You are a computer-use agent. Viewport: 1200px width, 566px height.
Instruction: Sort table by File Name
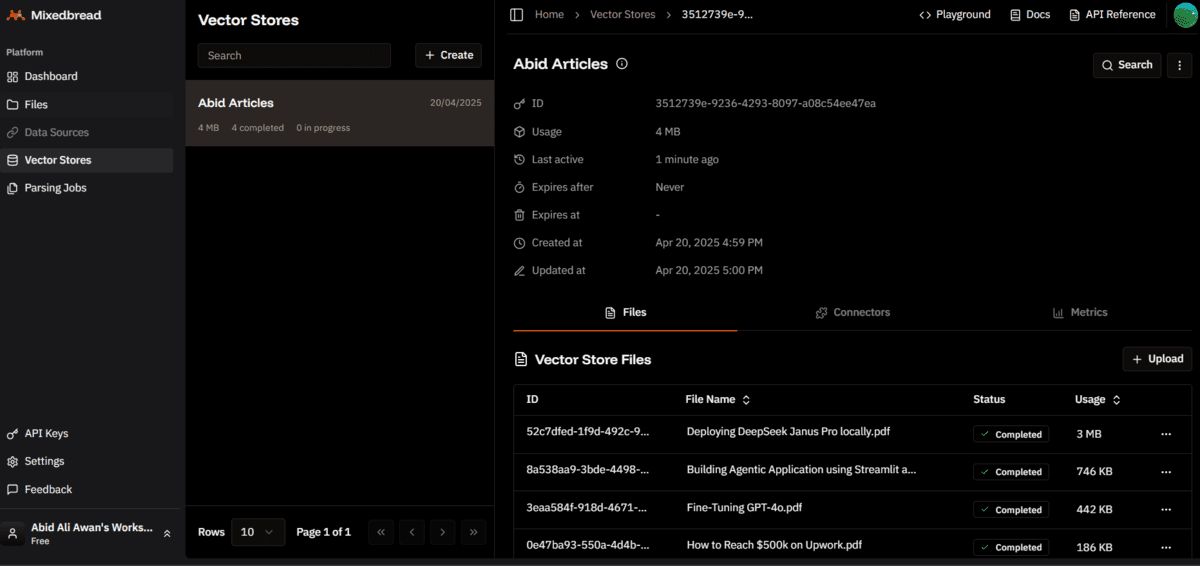pyautogui.click(x=718, y=399)
